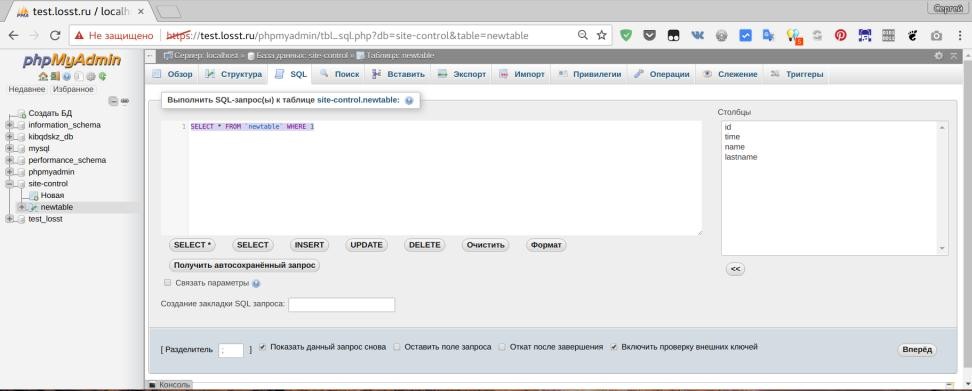This screenshot has width=972, height=391.
Task: Bookmark this page with the star icon
Action: point(601,35)
